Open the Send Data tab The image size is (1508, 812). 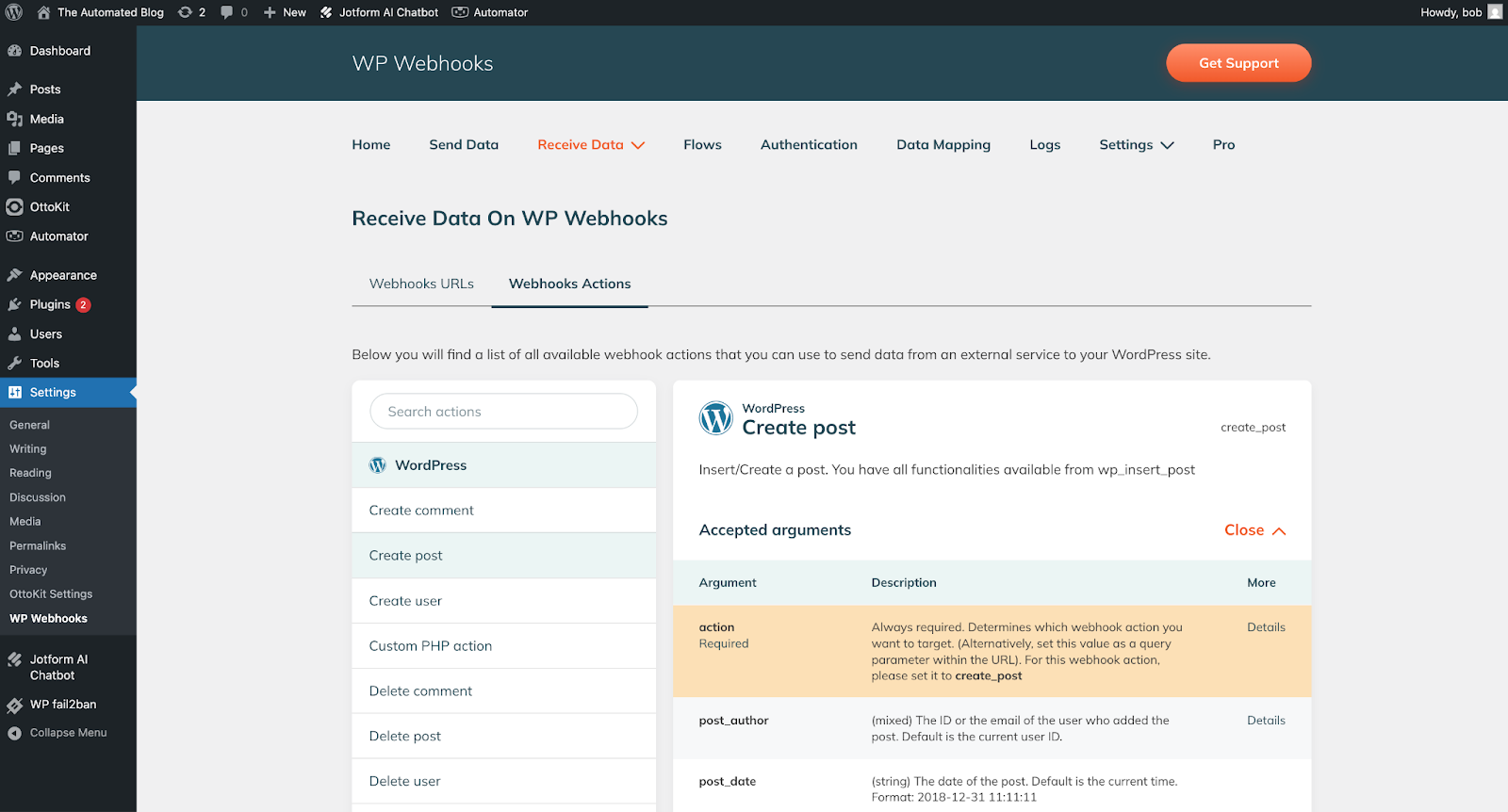[464, 144]
